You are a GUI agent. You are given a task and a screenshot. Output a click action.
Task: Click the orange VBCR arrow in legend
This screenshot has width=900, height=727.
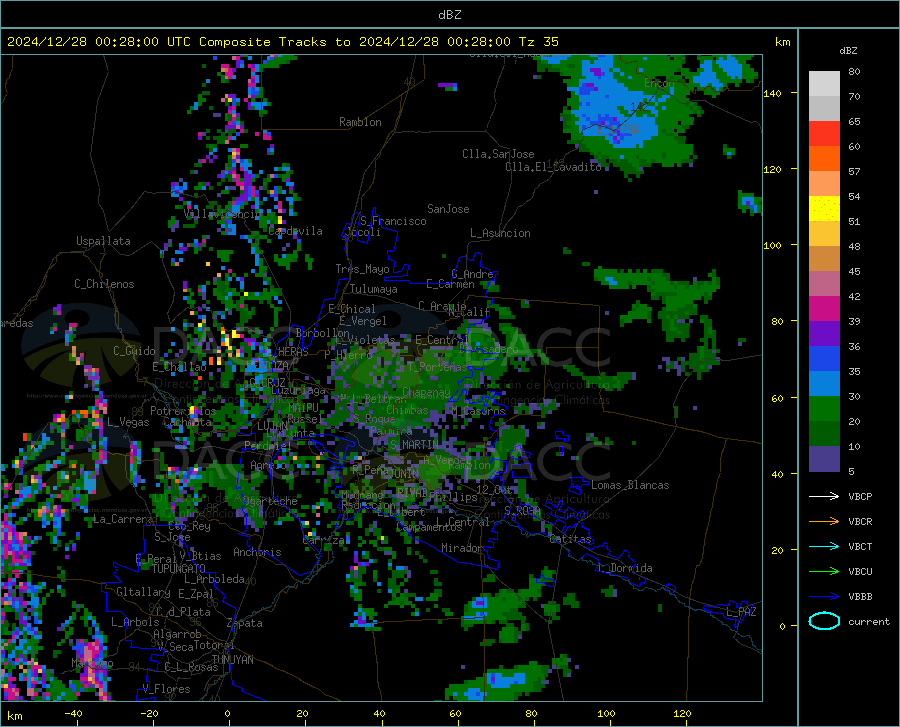824,522
